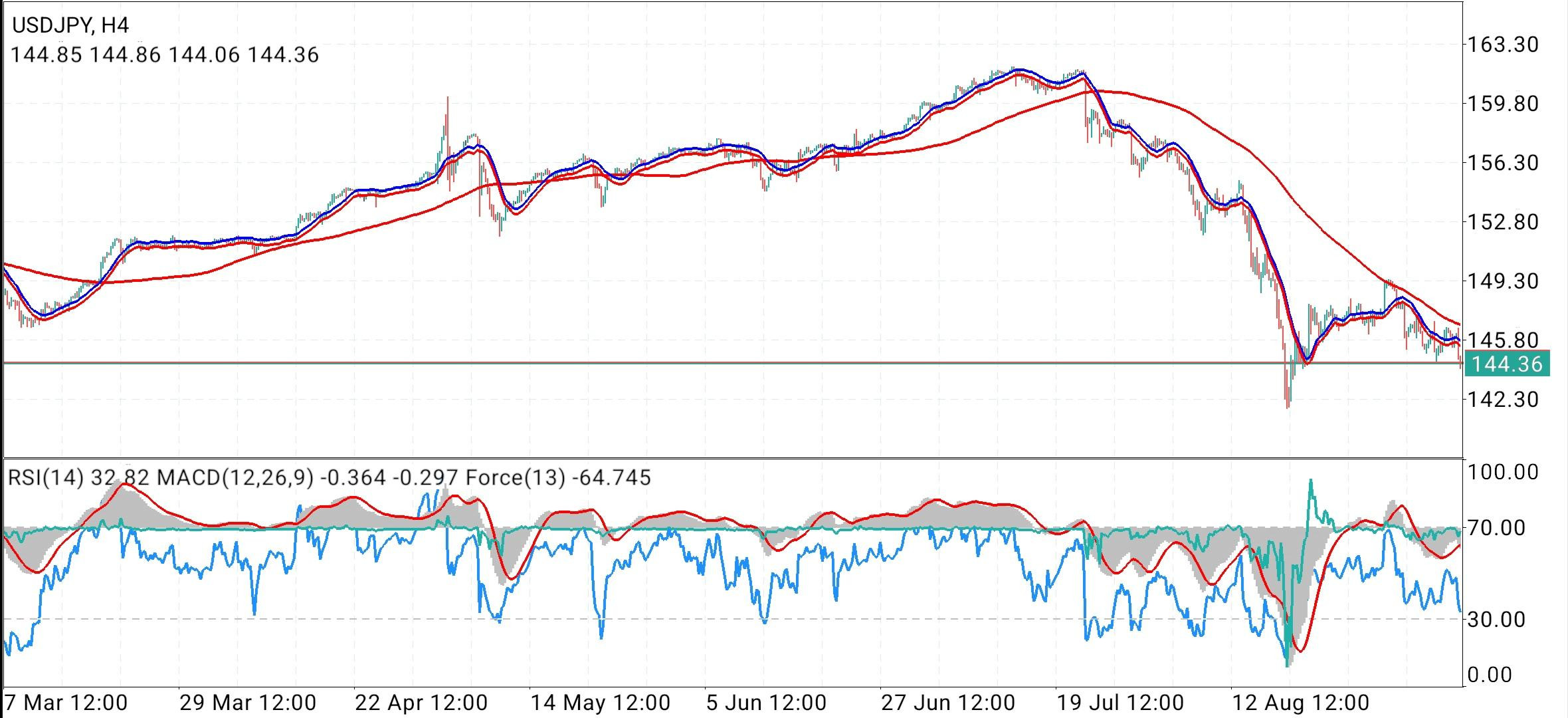Click the 0.00 indicator scale label
1568x718 pixels.
click(1490, 675)
